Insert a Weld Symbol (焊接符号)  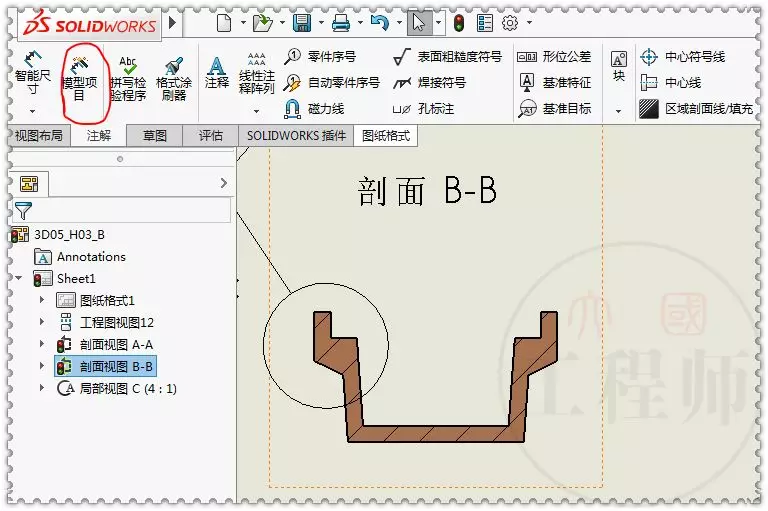pos(429,82)
